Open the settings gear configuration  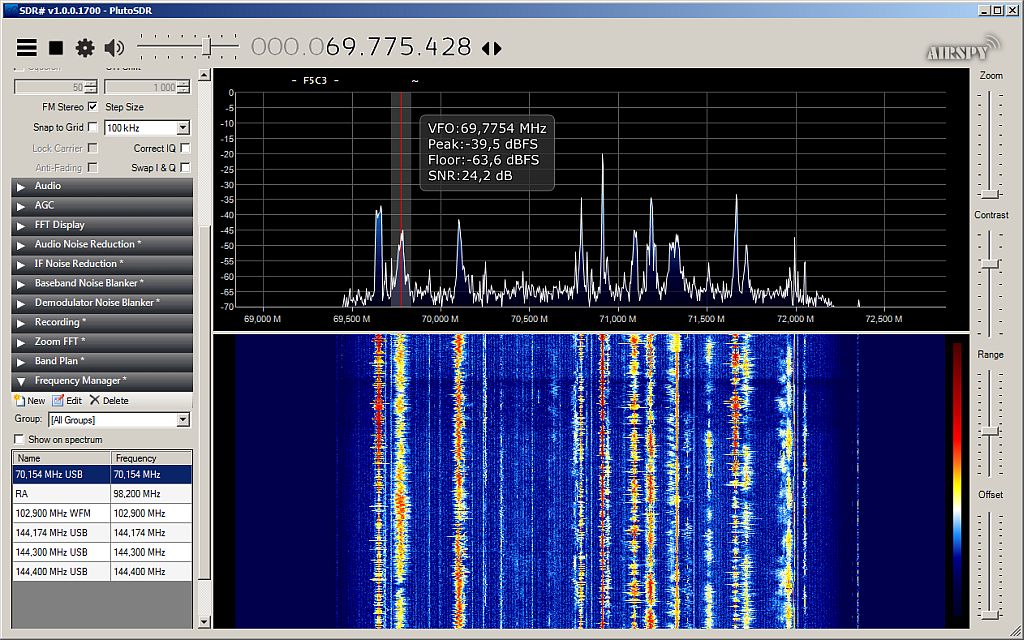tap(85, 48)
